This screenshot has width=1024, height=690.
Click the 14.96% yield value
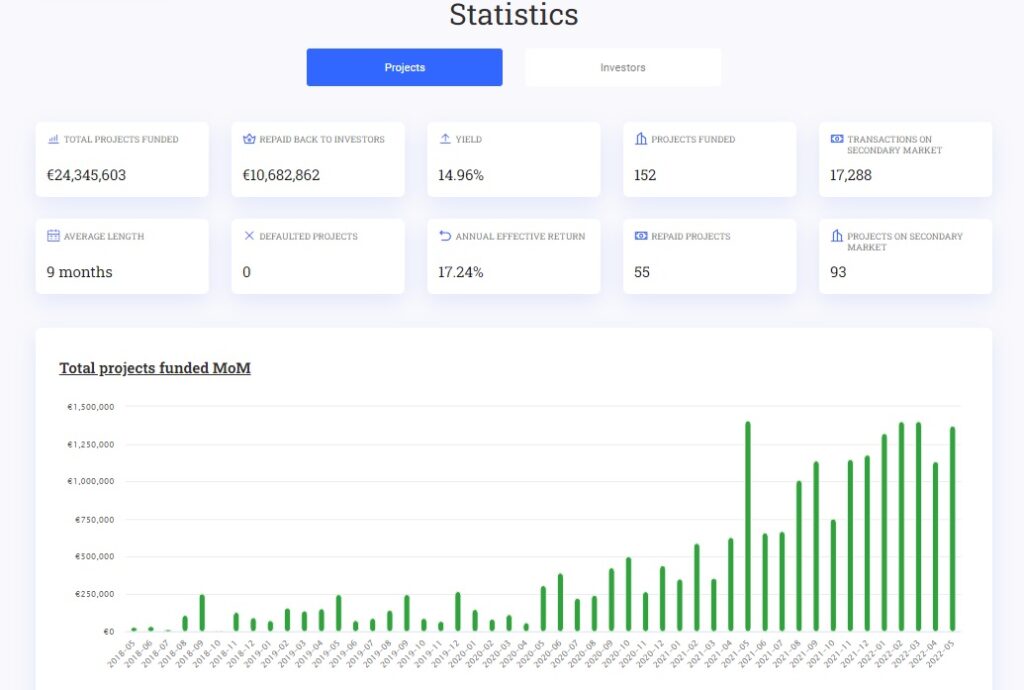click(461, 175)
